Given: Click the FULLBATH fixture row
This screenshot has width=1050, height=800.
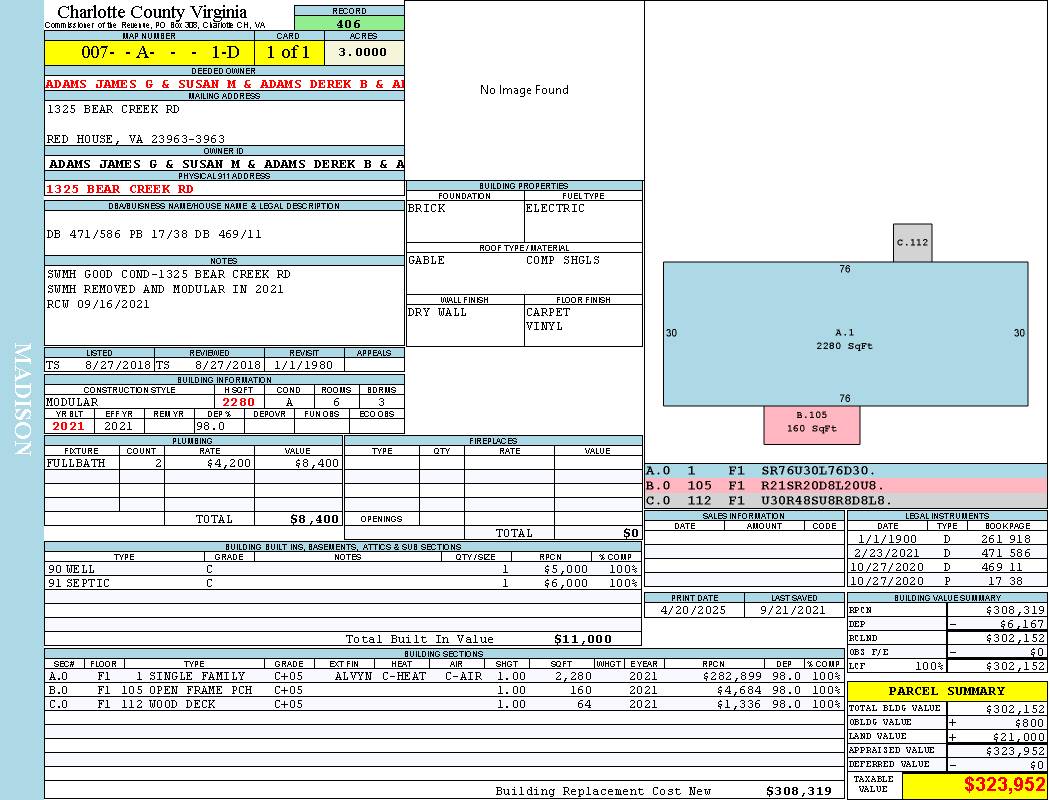Looking at the screenshot, I should tap(194, 463).
